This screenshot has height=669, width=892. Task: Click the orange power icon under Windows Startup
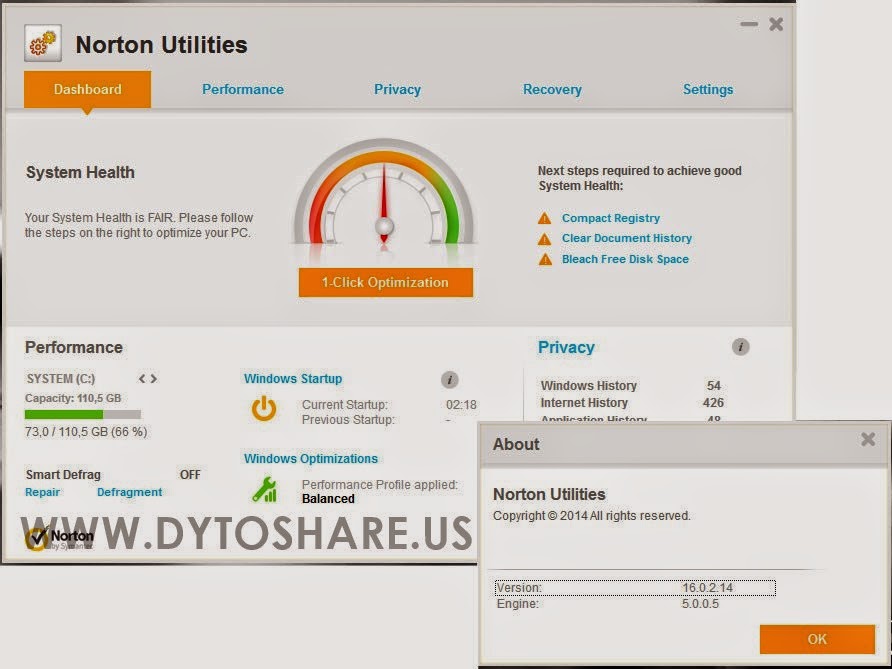pos(264,409)
